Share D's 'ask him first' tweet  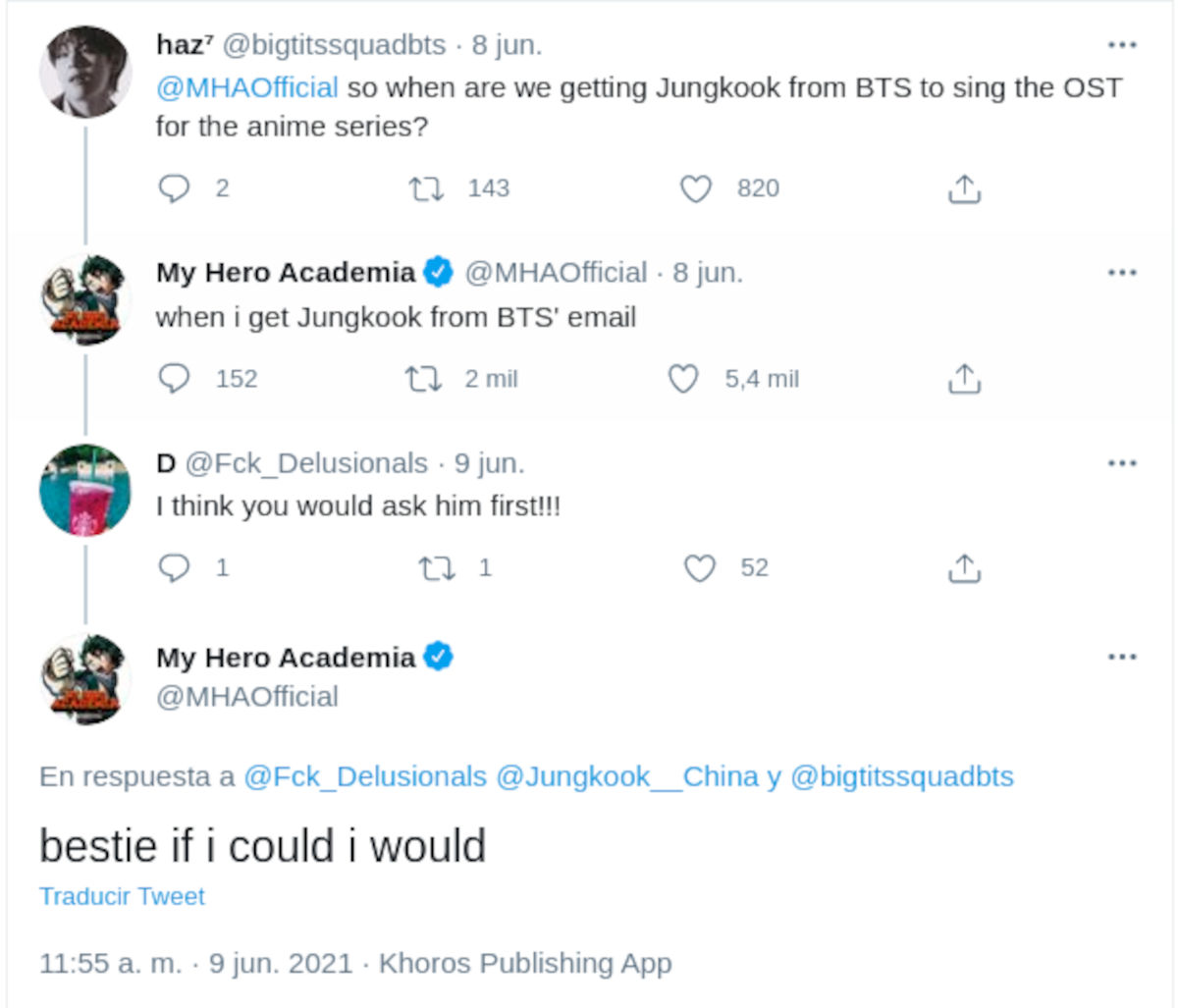[x=964, y=567]
